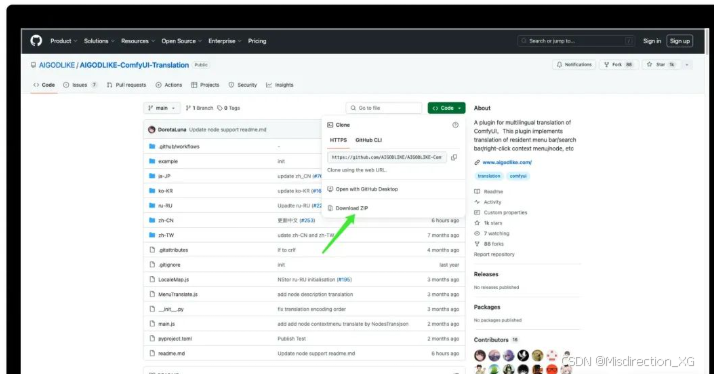Star the repository

pyautogui.click(x=661, y=65)
